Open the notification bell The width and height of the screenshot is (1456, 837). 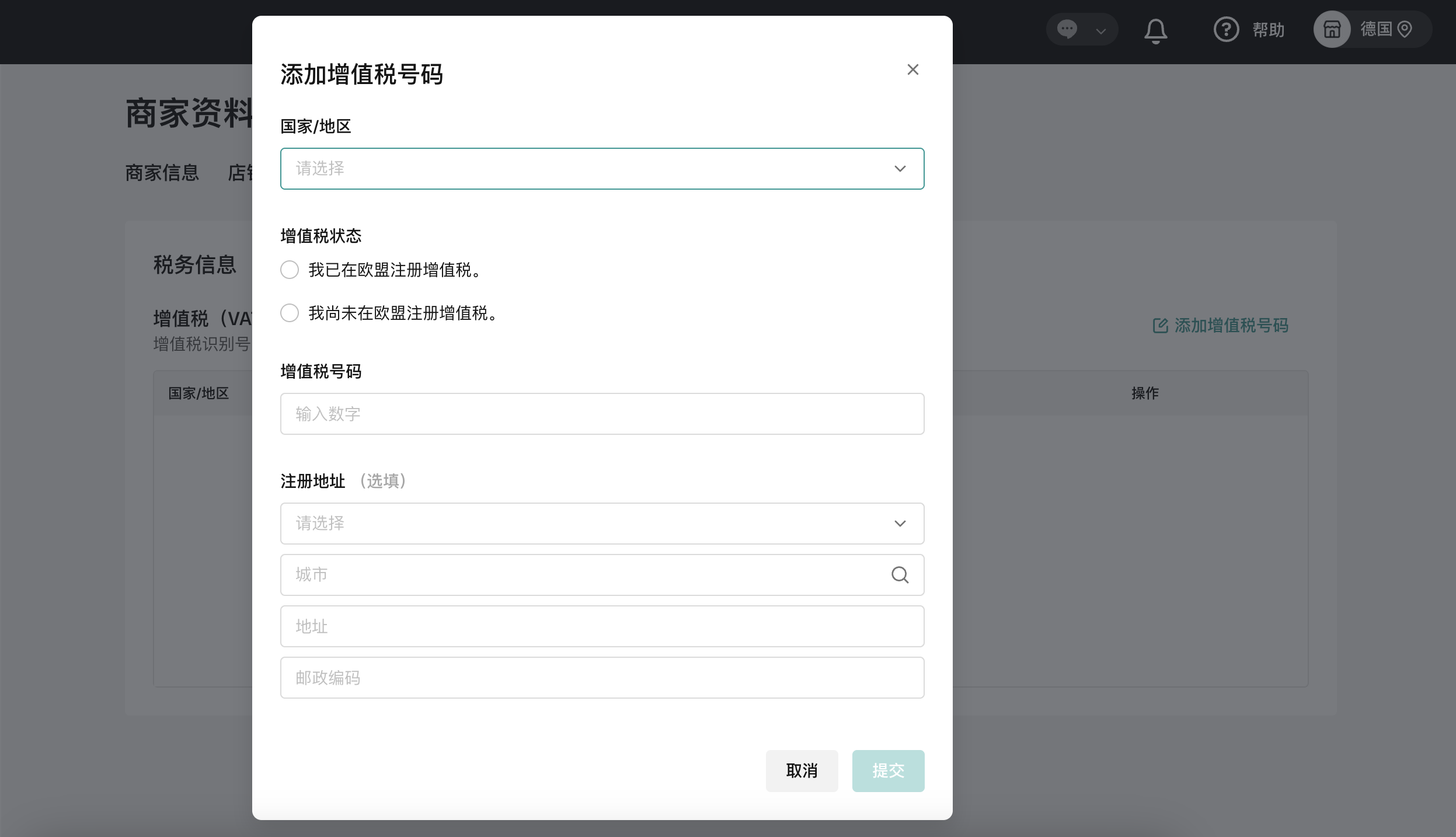[x=1155, y=30]
